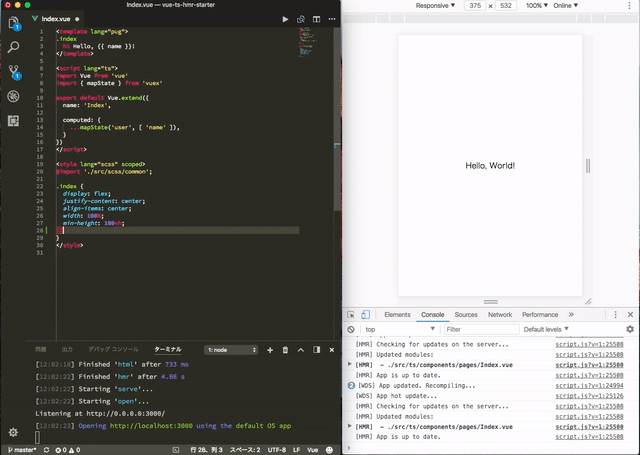640x455 pixels.
Task: Open the Manage gear icon at sidebar bottom
Action: (13, 432)
